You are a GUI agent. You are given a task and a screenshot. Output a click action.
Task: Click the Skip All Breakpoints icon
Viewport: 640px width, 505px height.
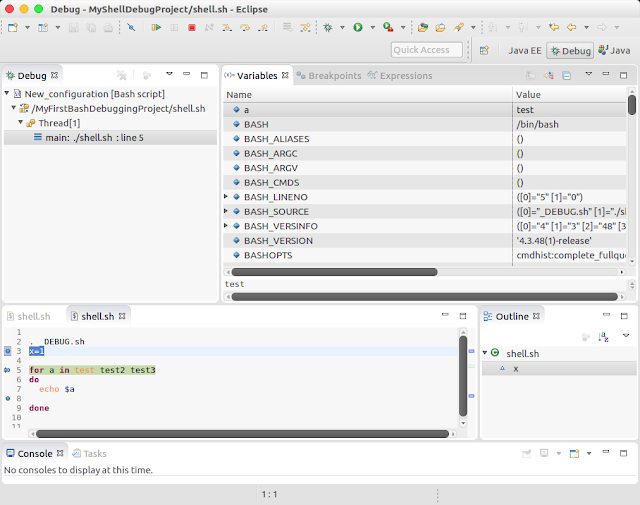[x=131, y=27]
